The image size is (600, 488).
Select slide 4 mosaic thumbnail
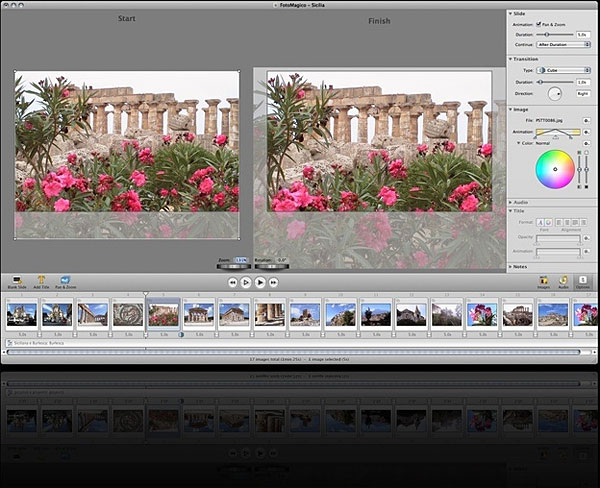pyautogui.click(x=128, y=314)
